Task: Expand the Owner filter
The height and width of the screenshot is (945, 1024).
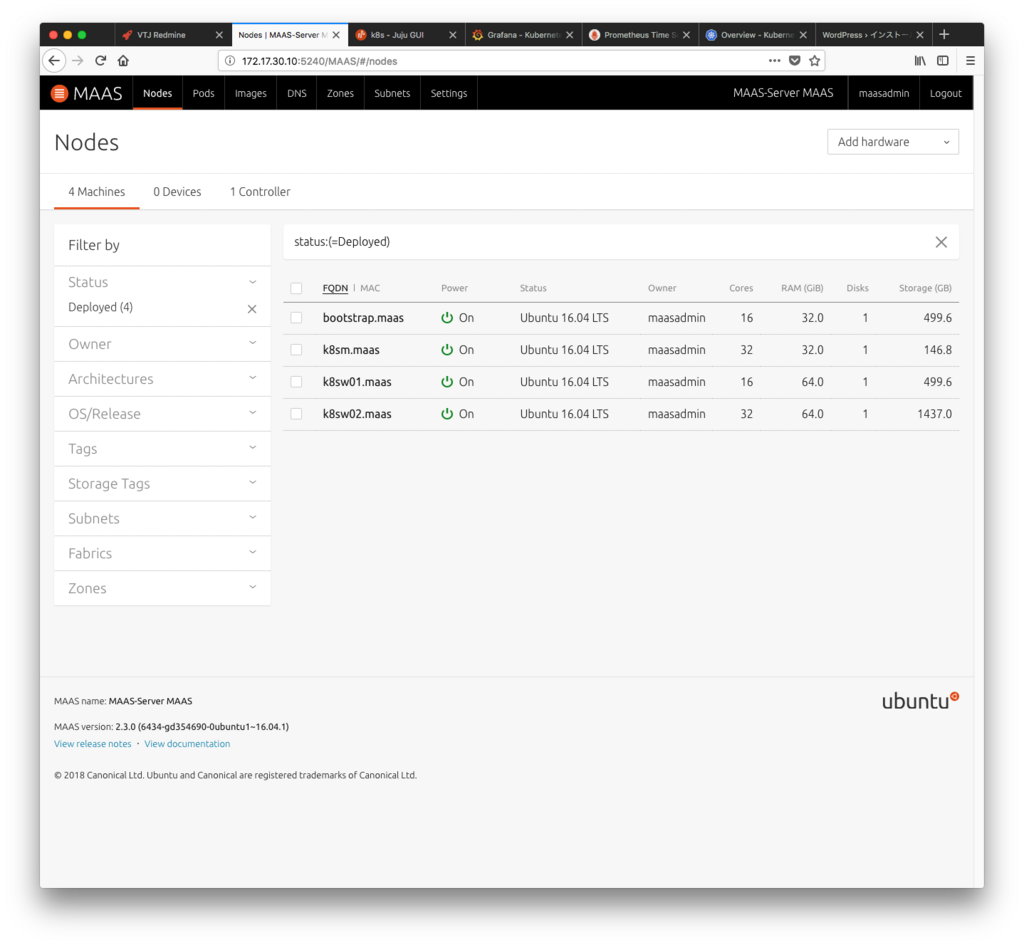Action: (x=162, y=344)
